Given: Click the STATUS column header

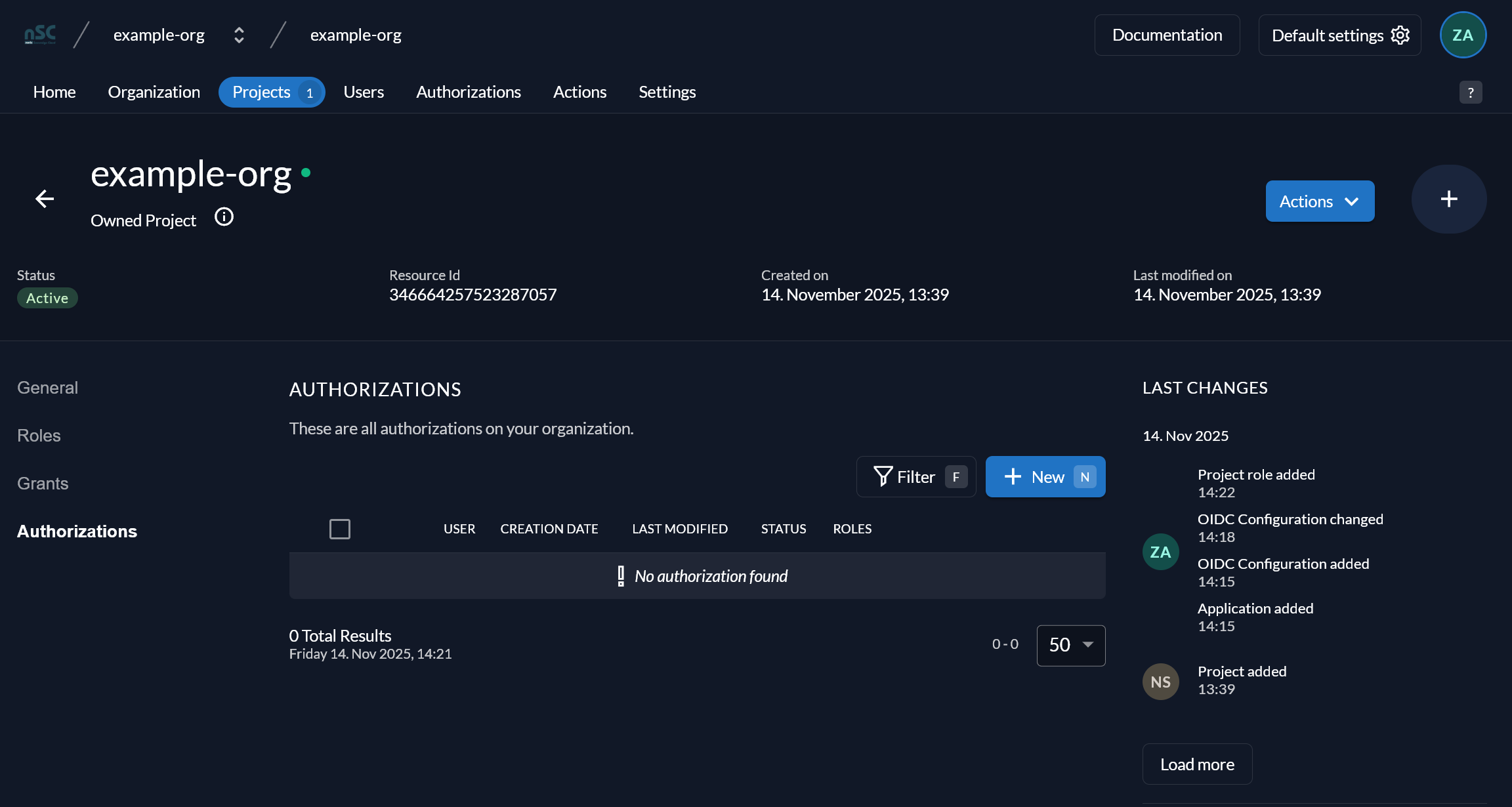Looking at the screenshot, I should click(x=784, y=529).
